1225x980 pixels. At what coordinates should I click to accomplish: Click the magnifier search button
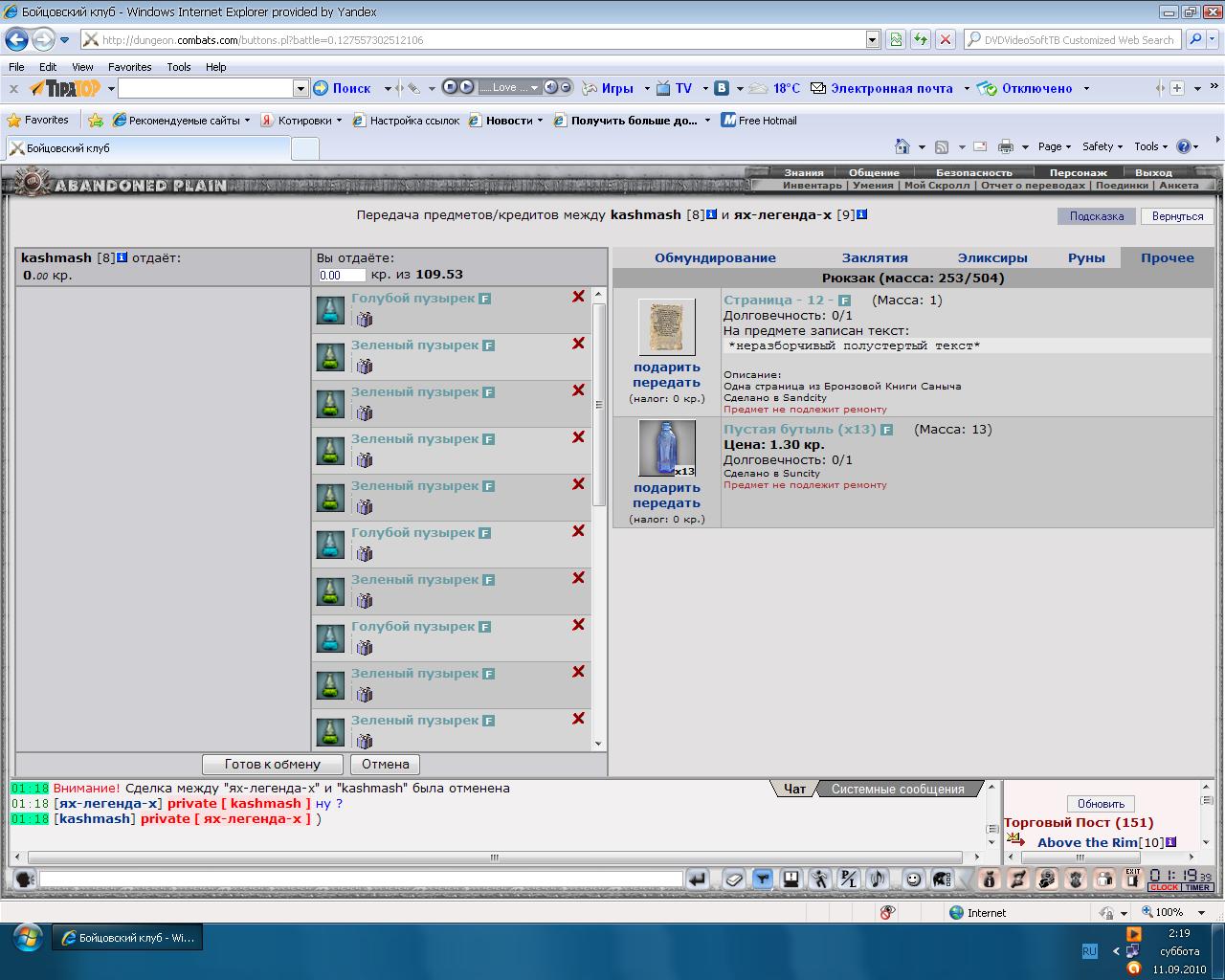[1195, 40]
